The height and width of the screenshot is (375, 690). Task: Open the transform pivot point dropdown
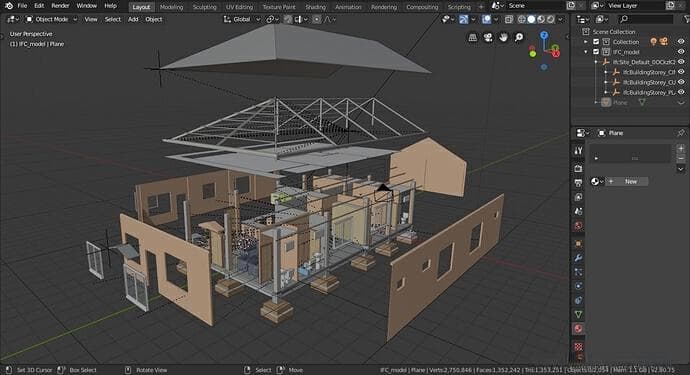click(x=272, y=19)
